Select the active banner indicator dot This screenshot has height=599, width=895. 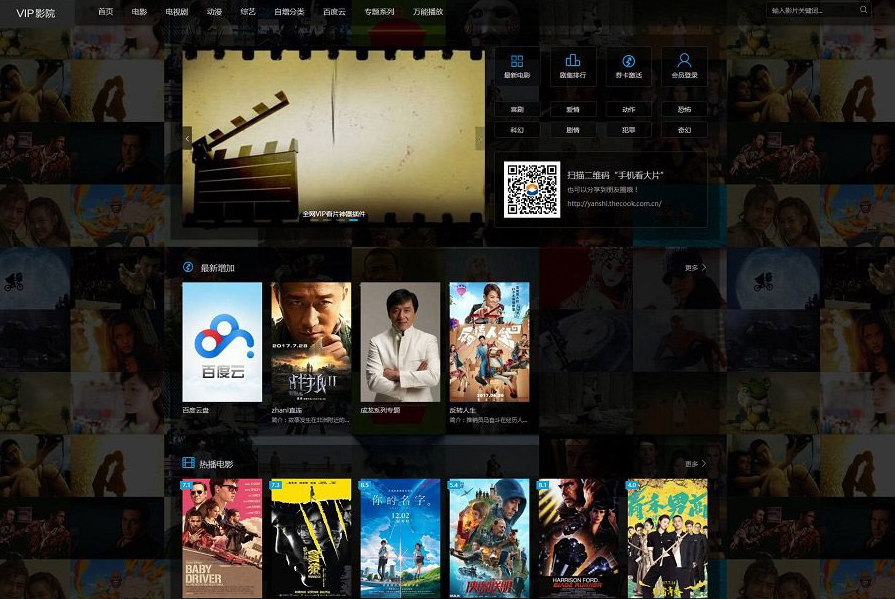[x=353, y=220]
